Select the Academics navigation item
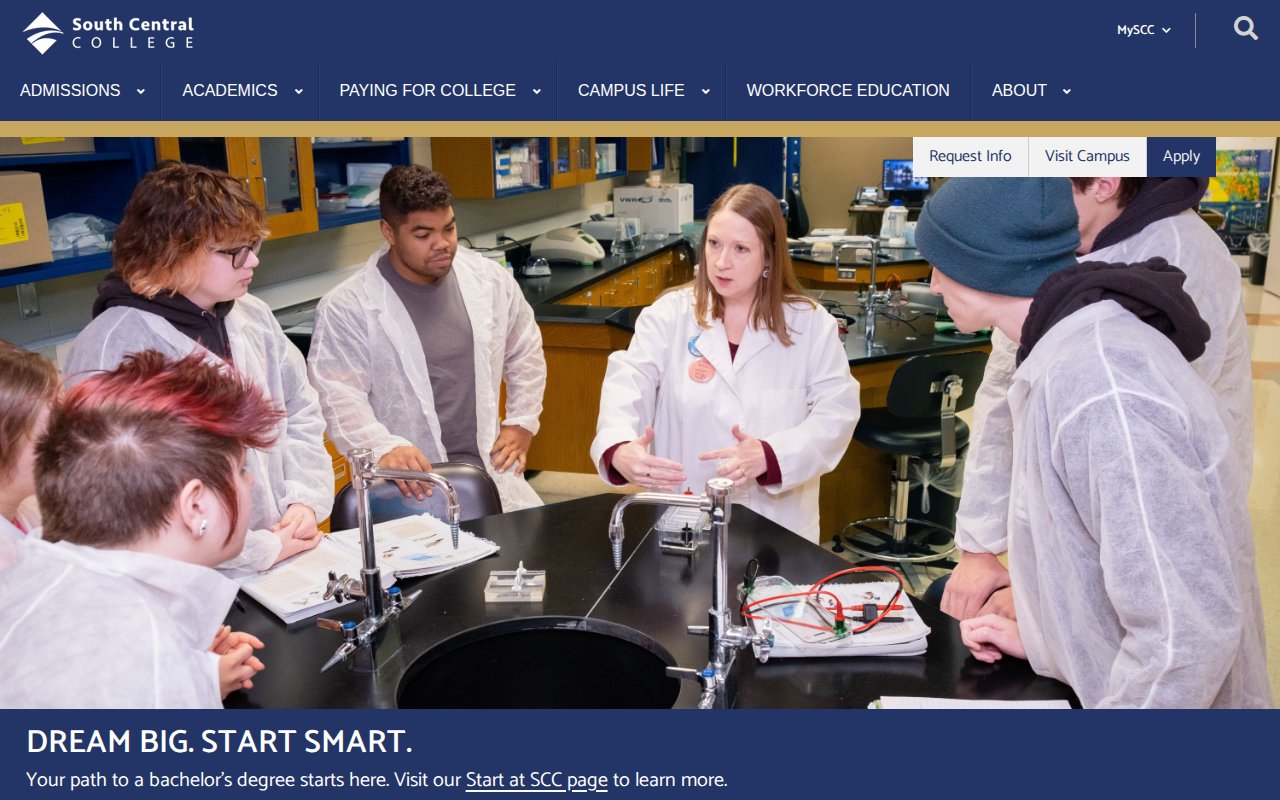 230,90
